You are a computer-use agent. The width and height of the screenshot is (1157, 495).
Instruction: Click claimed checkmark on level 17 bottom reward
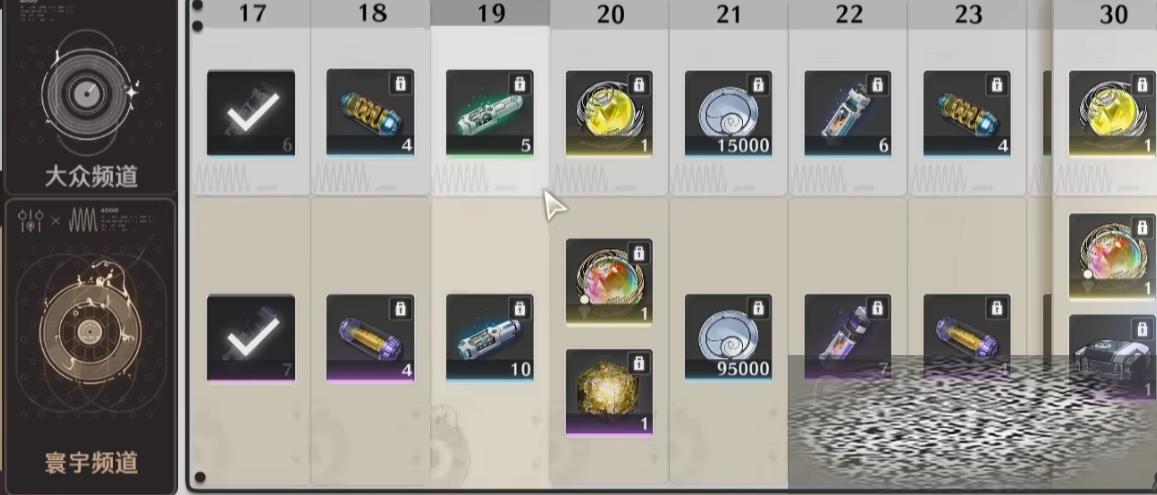click(x=251, y=338)
